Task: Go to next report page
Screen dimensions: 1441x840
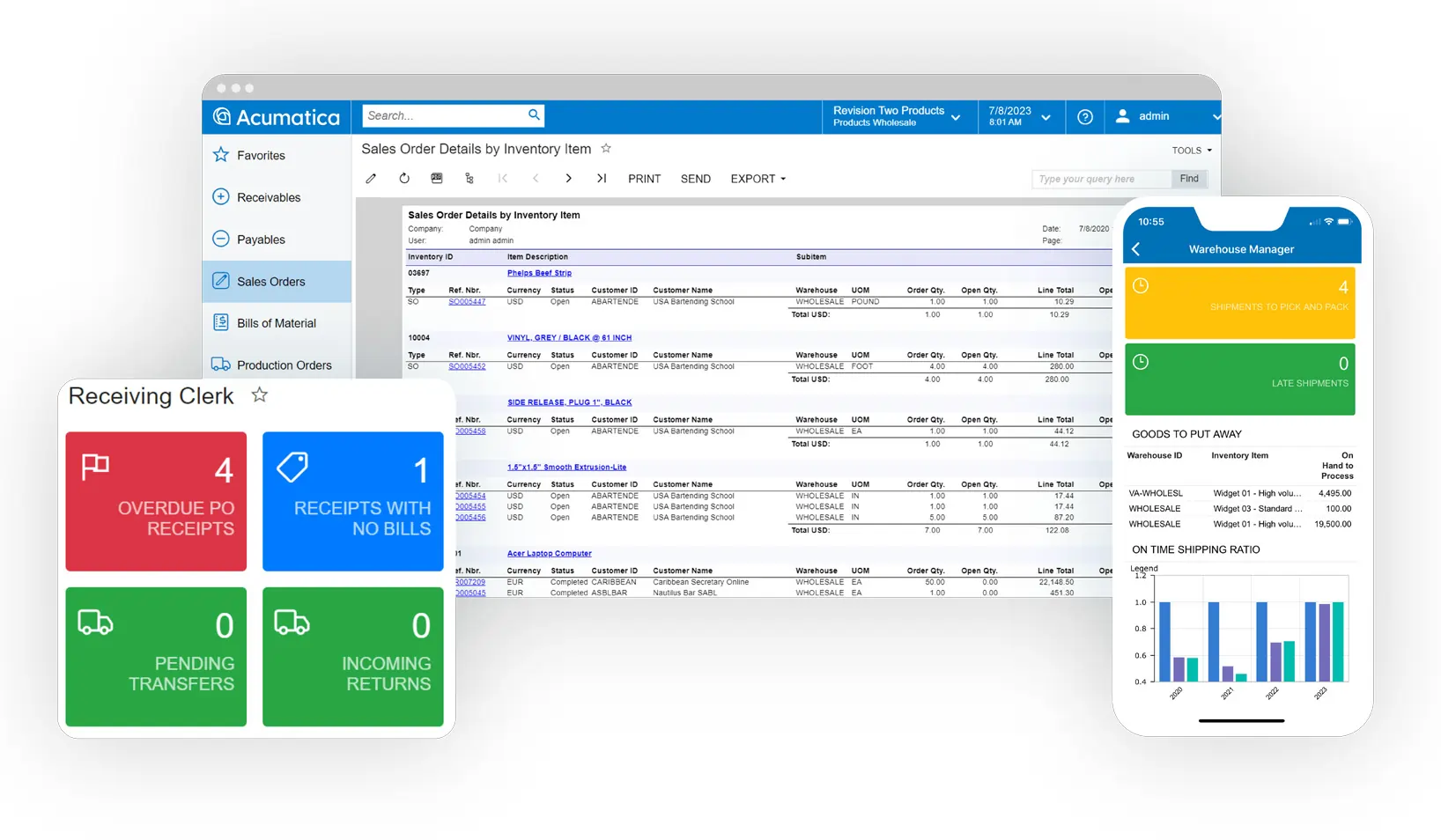Action: [x=569, y=179]
